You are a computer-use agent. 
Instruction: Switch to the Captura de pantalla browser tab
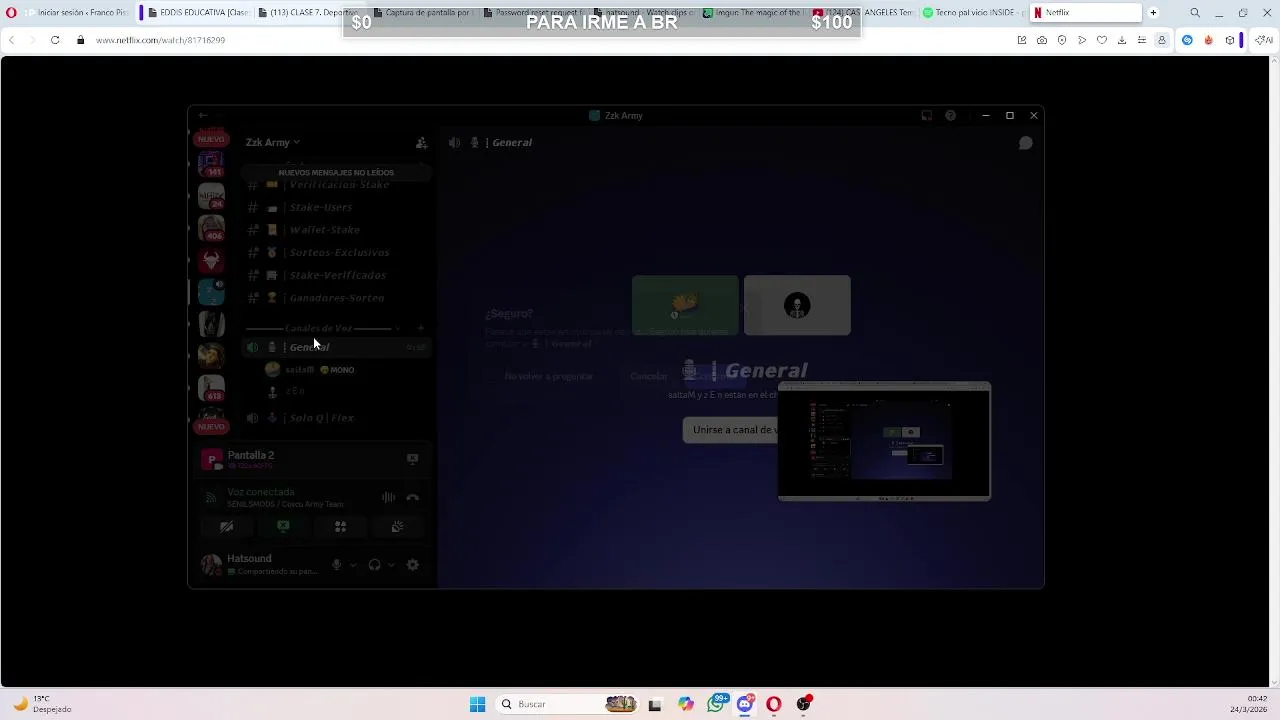tap(420, 13)
